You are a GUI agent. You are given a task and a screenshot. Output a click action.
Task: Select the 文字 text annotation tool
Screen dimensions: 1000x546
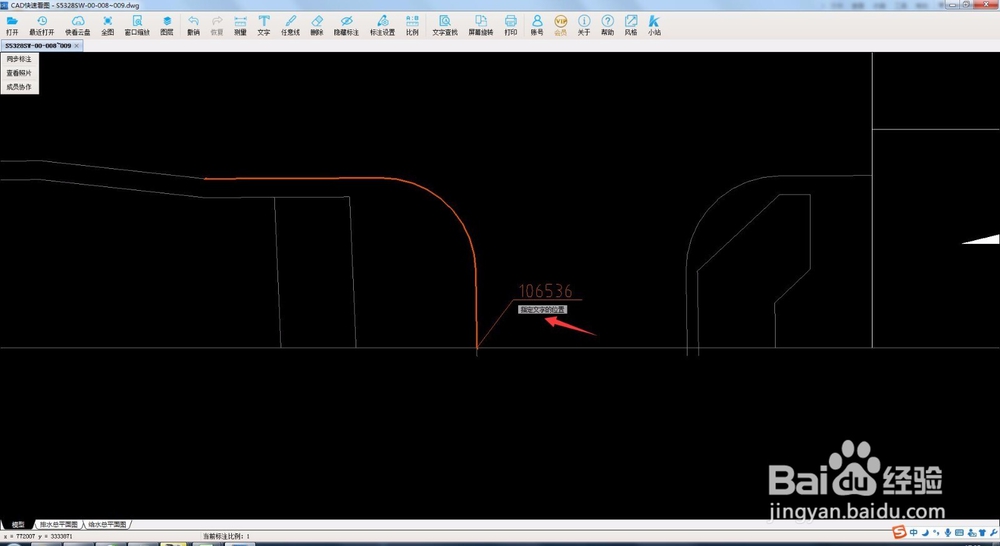click(264, 26)
